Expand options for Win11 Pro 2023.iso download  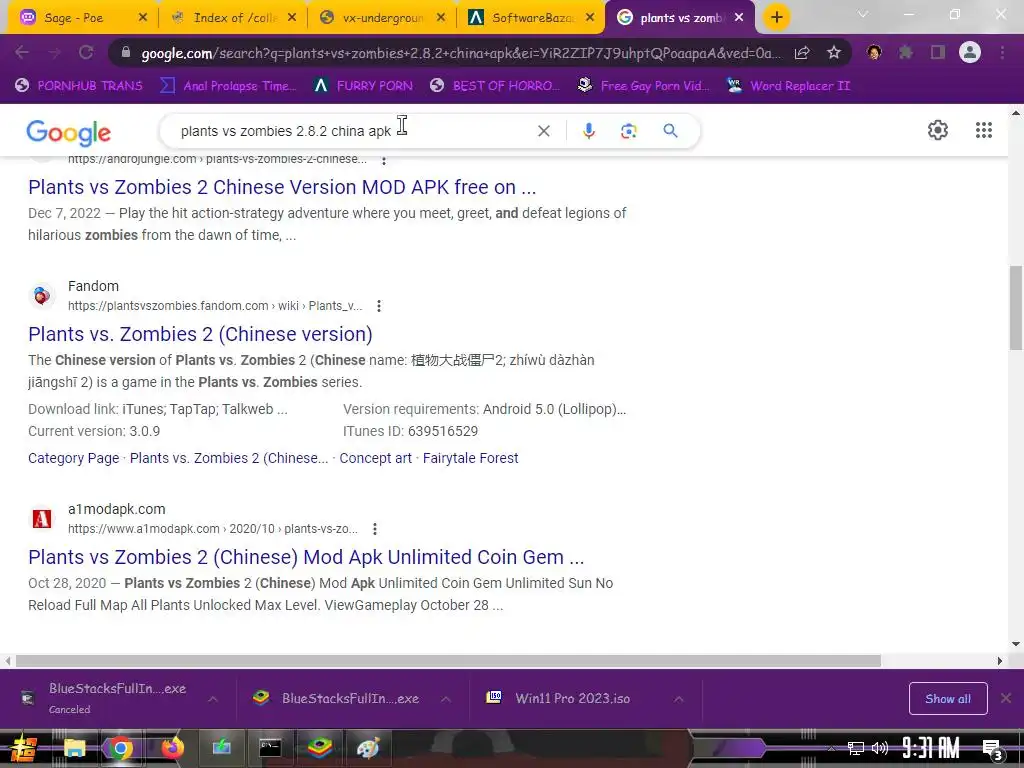(x=679, y=699)
